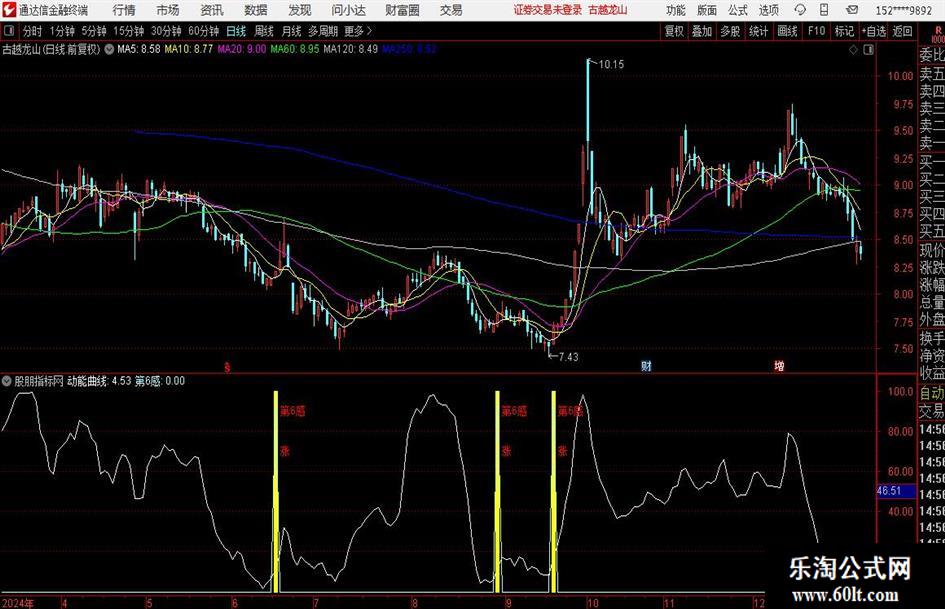Click the 第6感: 0.00 indicator label
Screen dimensions: 945x609
[160, 381]
